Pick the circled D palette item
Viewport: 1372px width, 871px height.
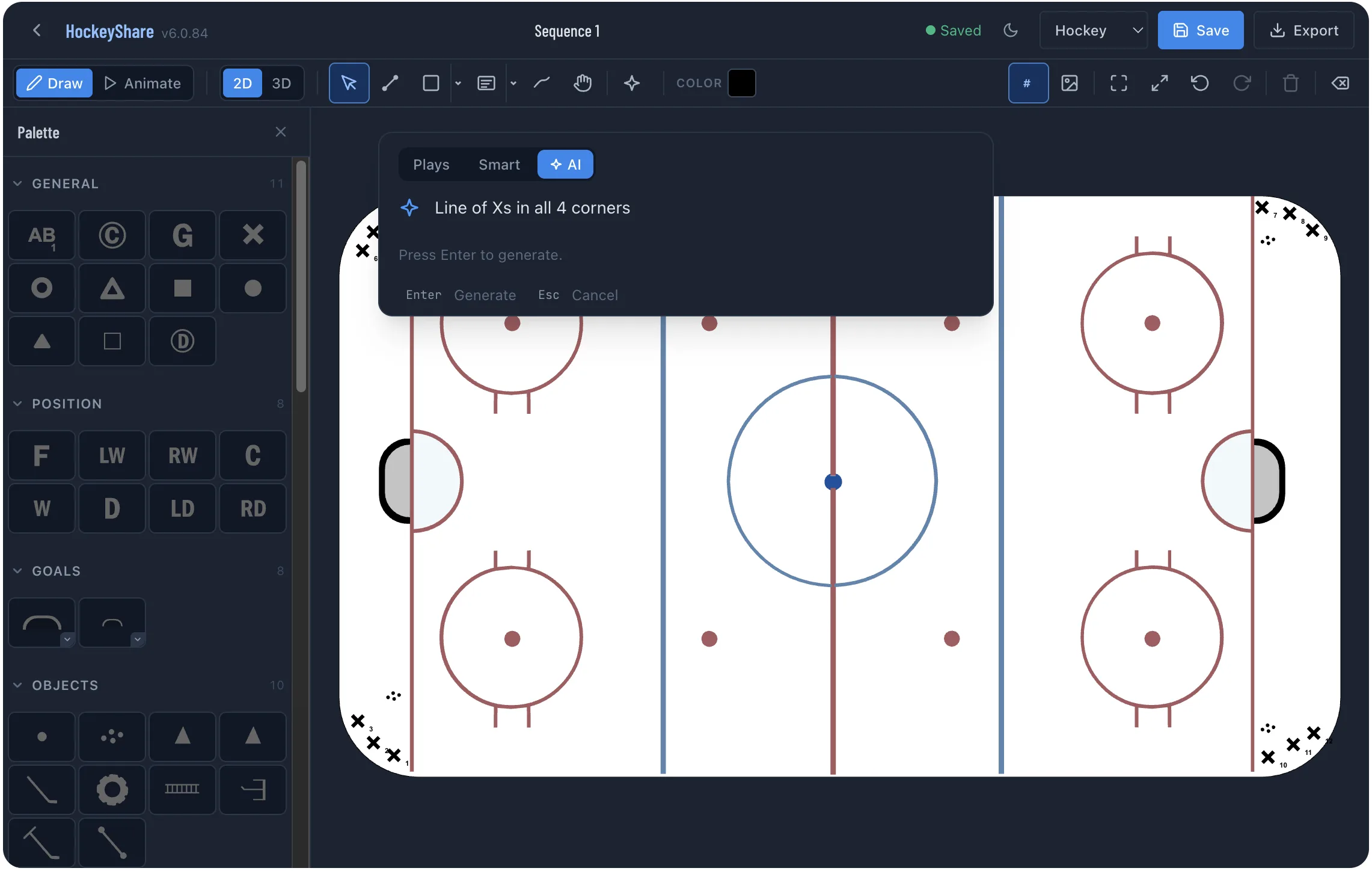[183, 341]
